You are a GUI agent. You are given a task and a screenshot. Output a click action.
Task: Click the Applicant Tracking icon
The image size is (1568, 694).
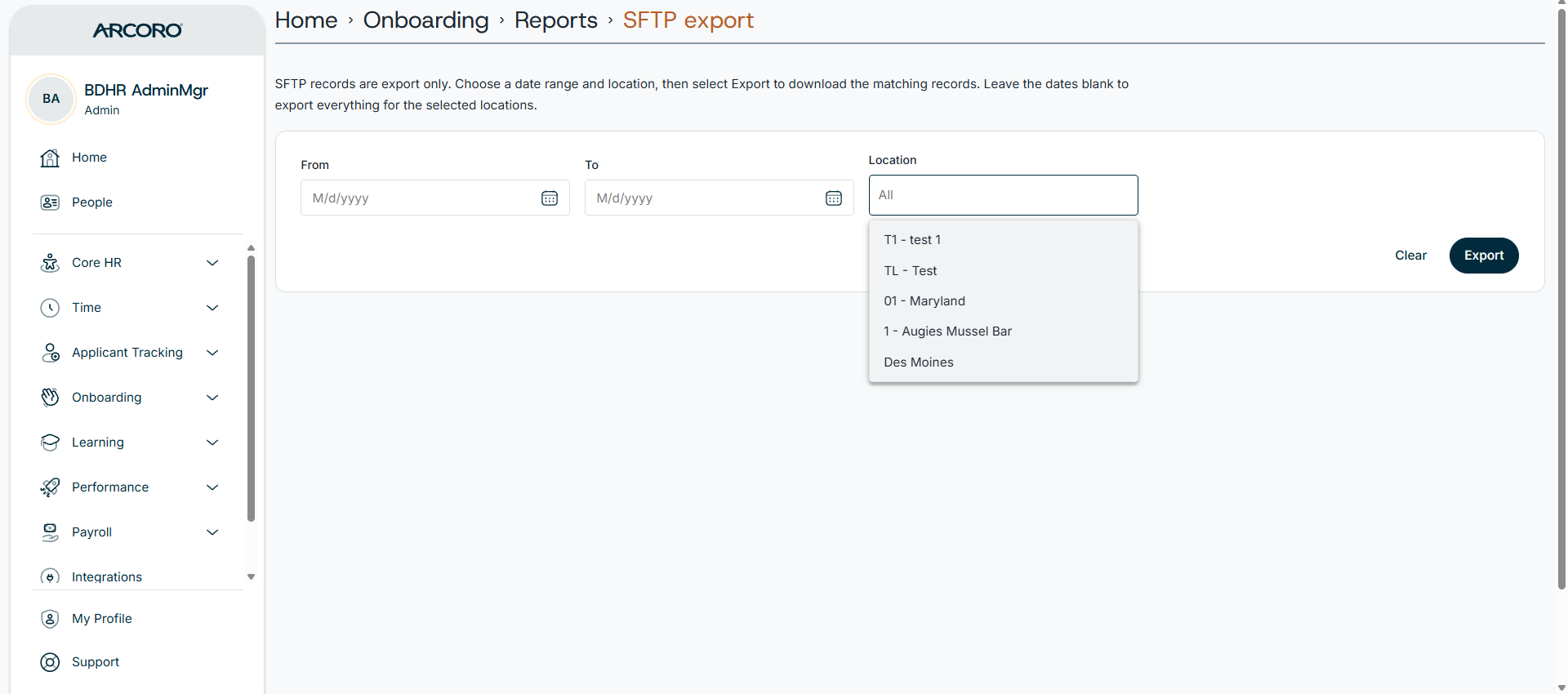tap(50, 353)
